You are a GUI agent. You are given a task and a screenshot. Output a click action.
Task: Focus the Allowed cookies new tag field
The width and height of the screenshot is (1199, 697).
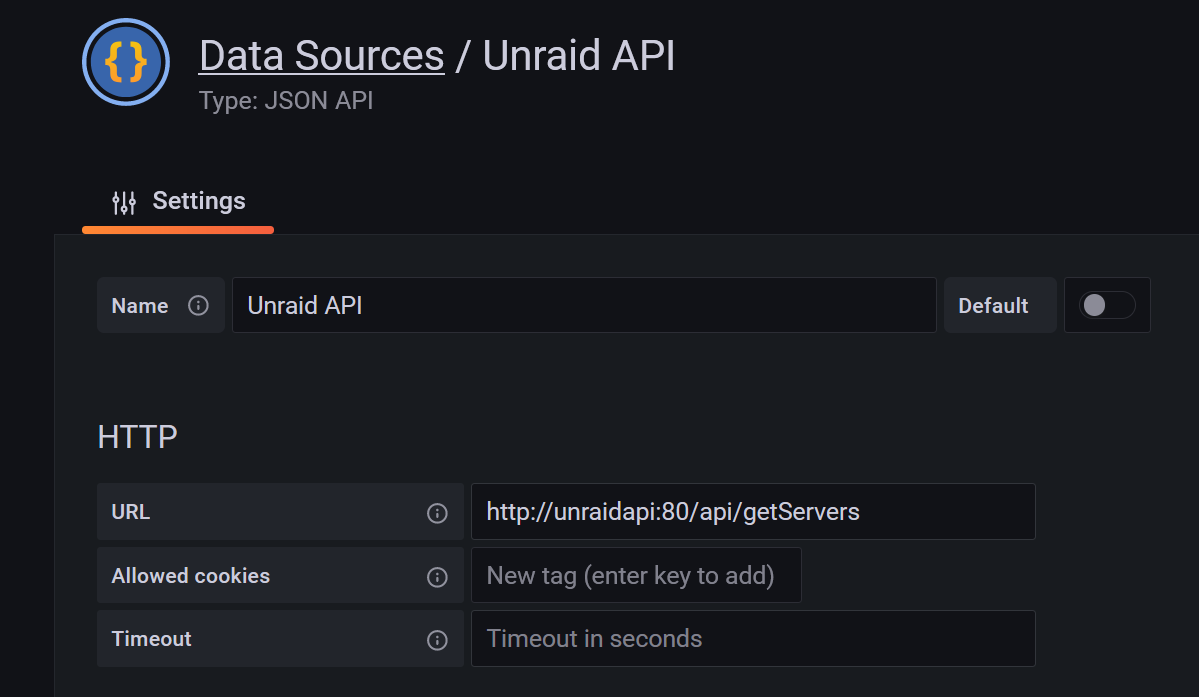(636, 575)
